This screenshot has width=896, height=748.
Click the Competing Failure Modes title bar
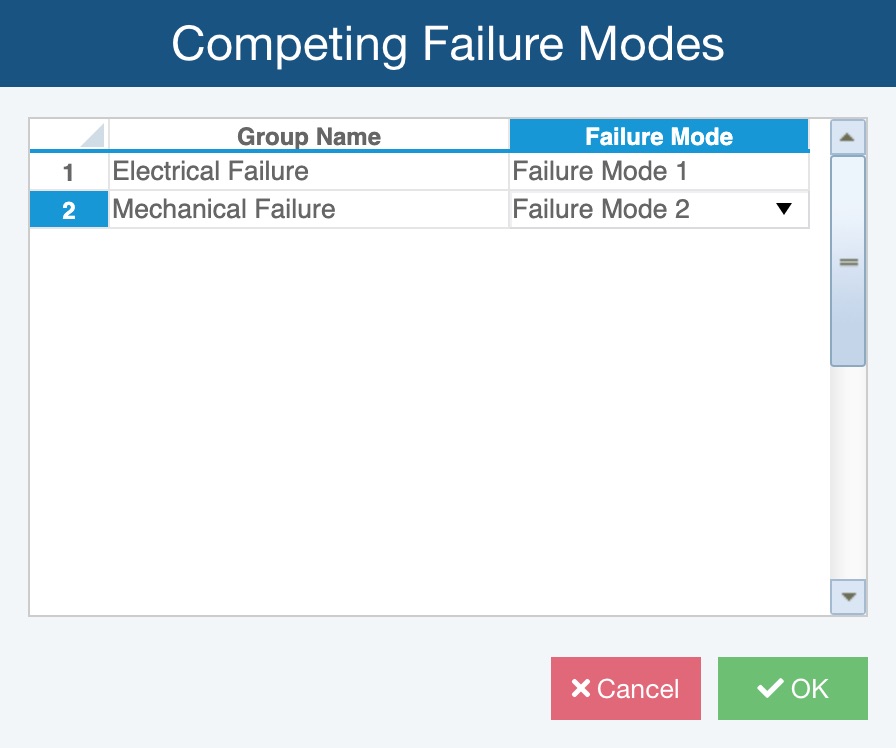click(448, 44)
